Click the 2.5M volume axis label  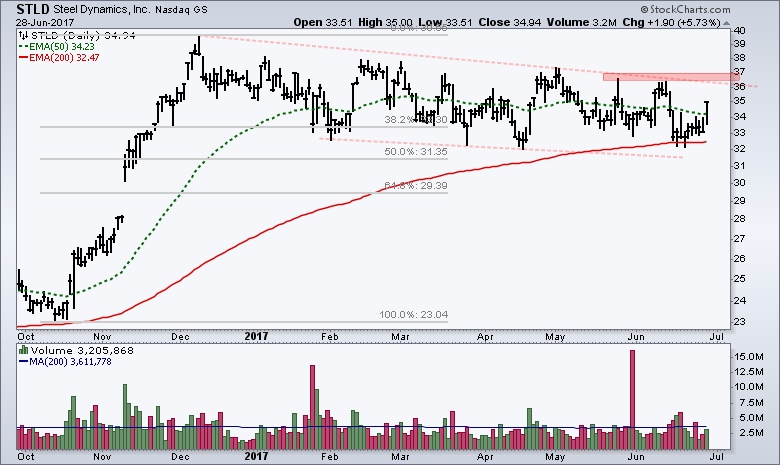751,433
